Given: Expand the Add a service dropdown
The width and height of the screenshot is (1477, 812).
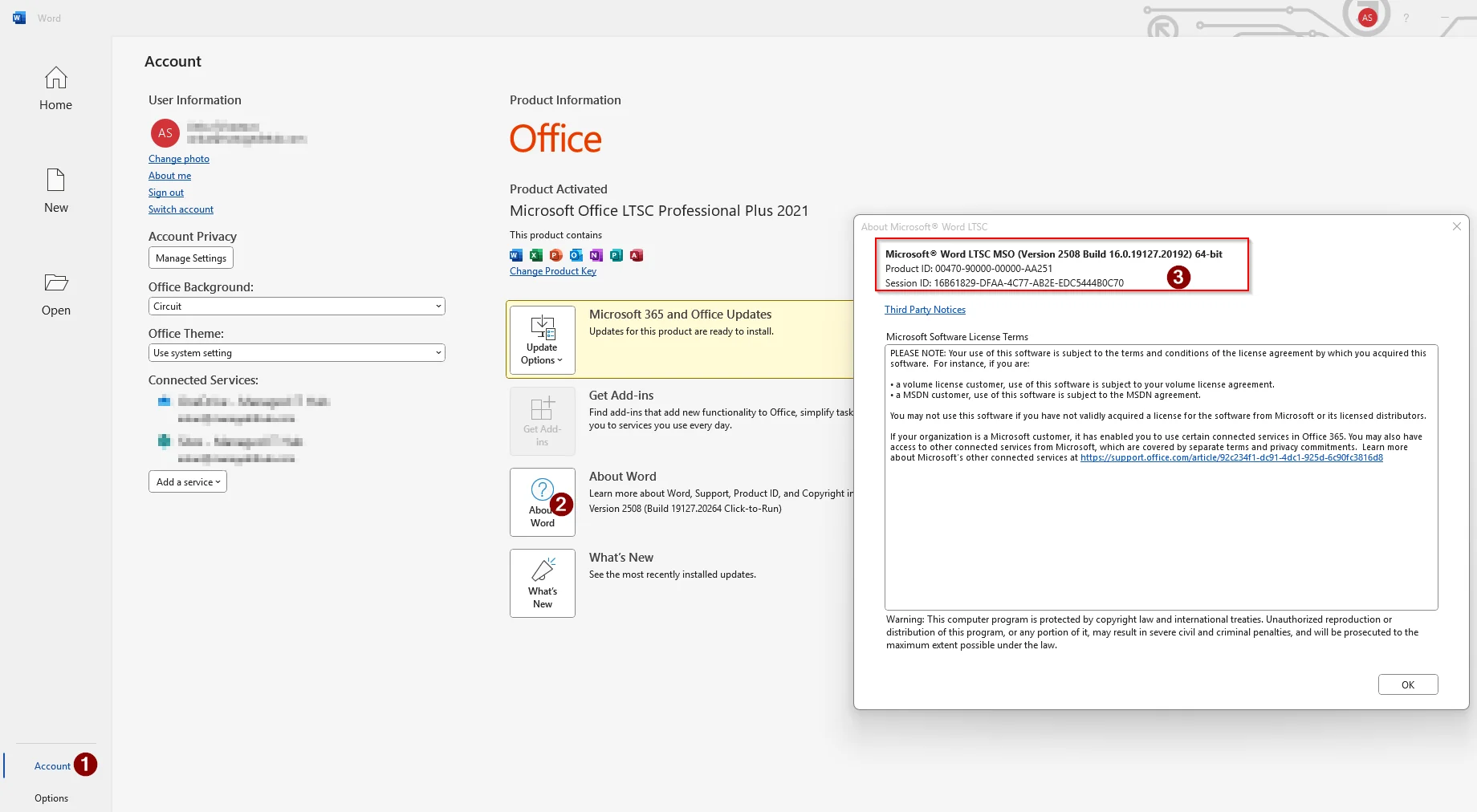Looking at the screenshot, I should pos(188,481).
